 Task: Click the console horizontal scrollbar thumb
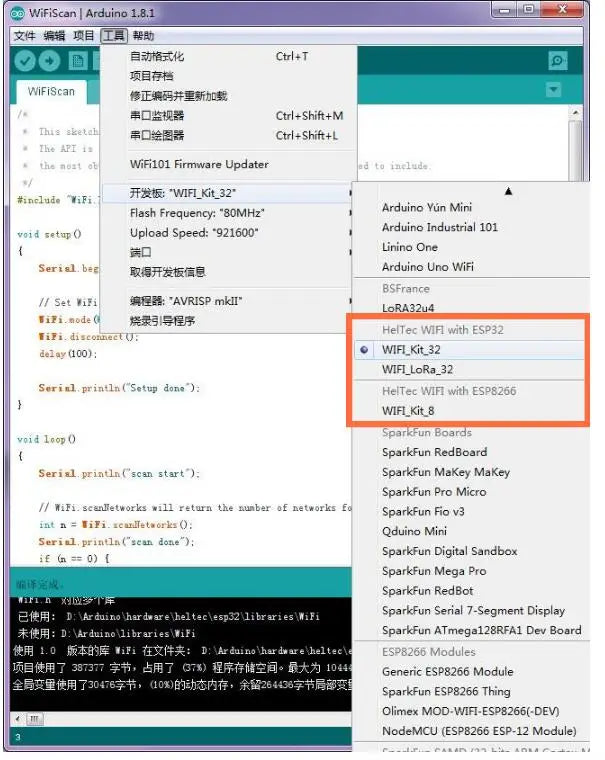click(x=34, y=719)
